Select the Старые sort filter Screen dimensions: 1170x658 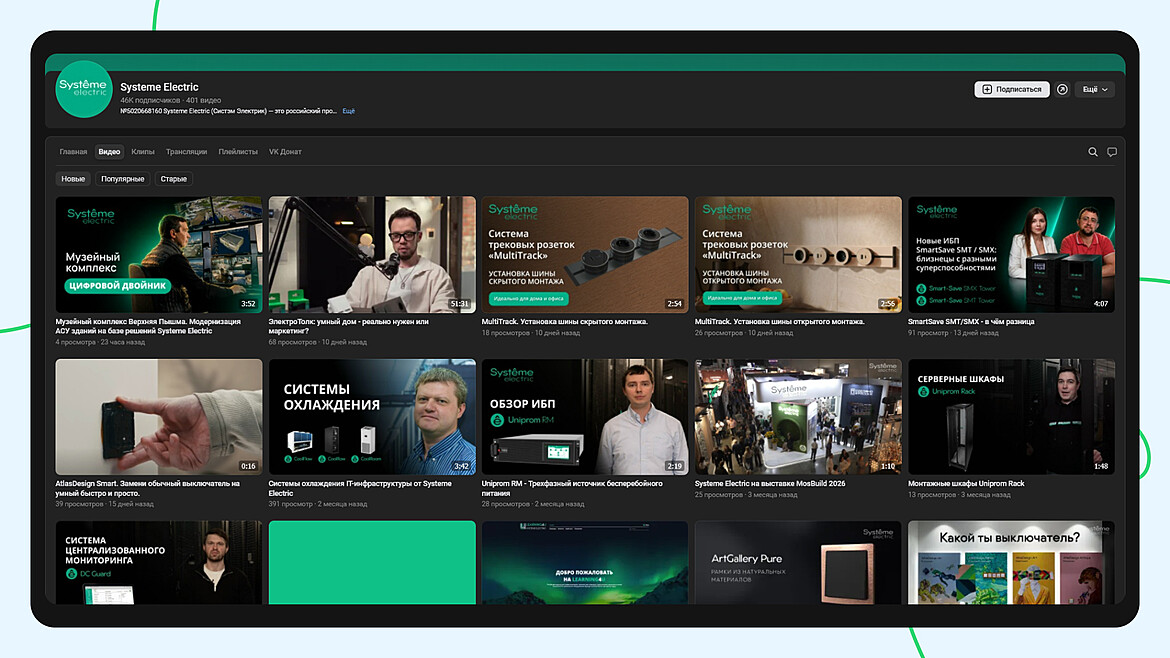click(x=174, y=179)
